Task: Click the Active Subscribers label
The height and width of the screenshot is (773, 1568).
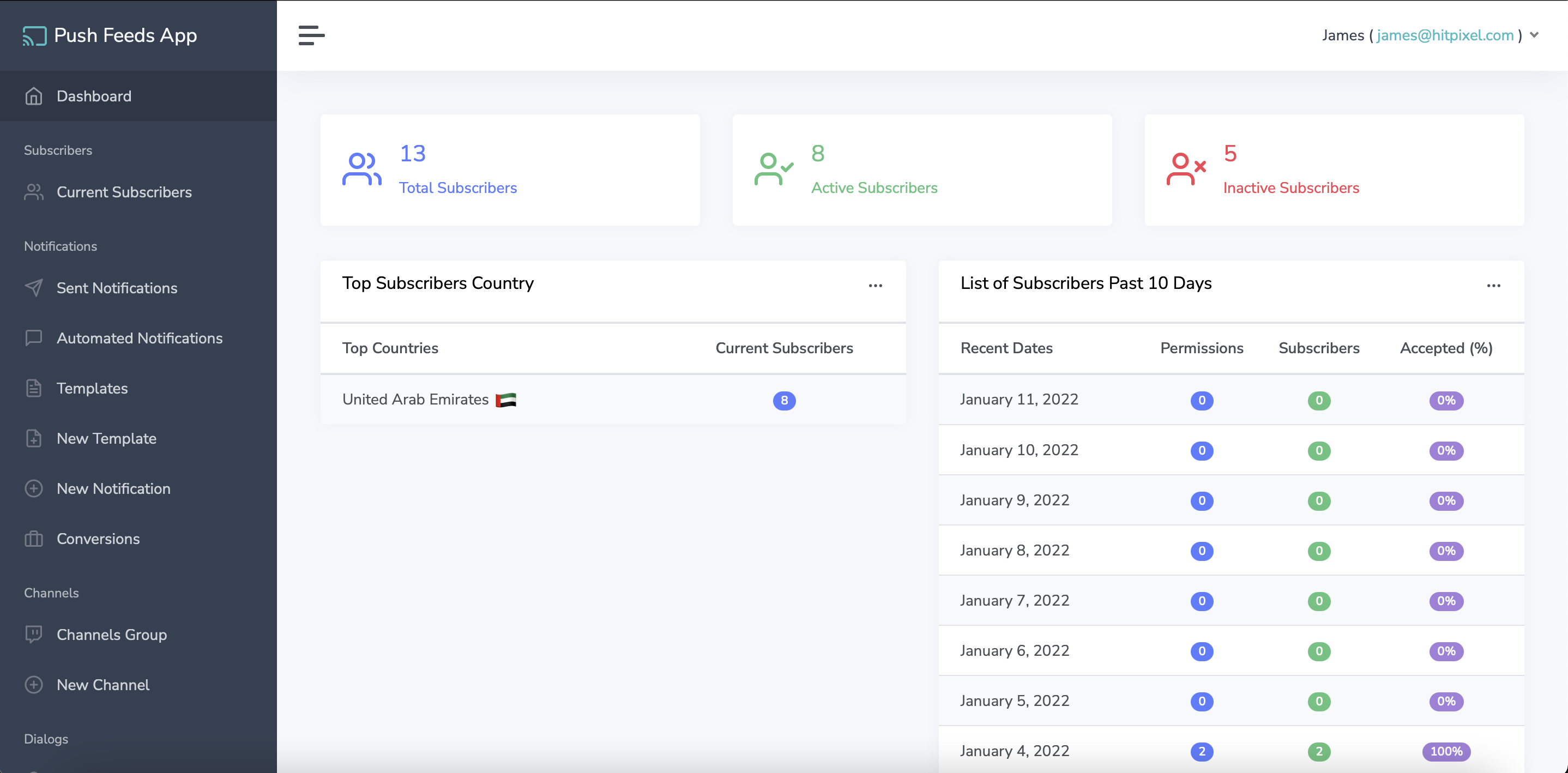Action: click(x=874, y=188)
